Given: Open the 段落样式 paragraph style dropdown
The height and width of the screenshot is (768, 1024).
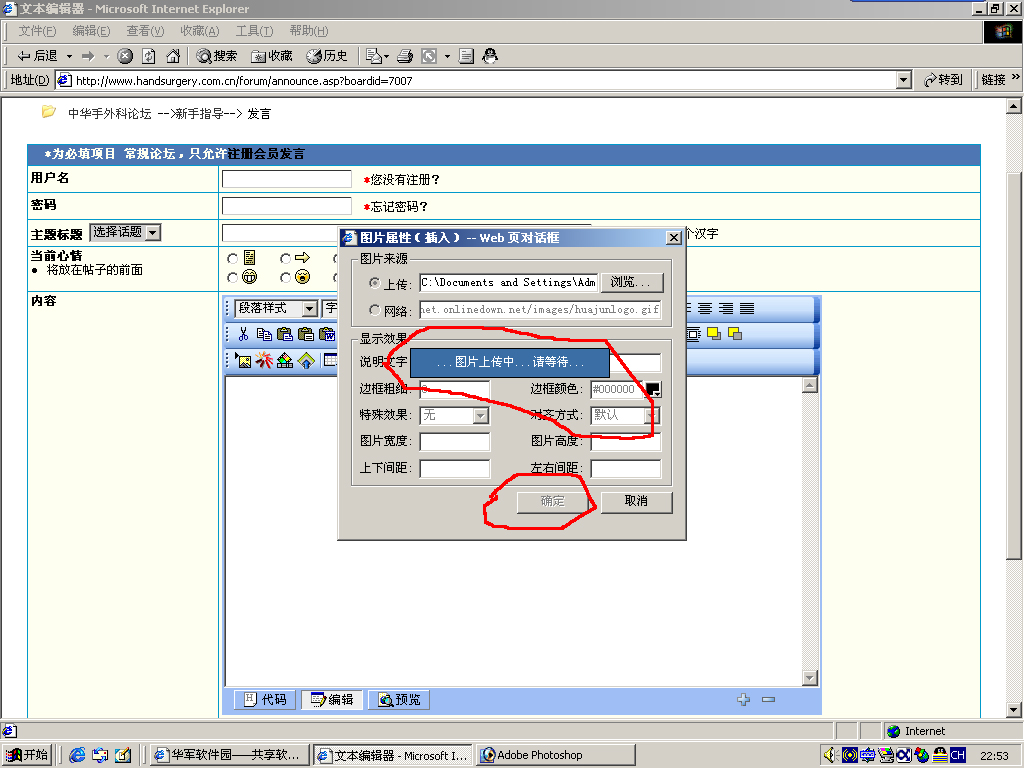Looking at the screenshot, I should [276, 308].
